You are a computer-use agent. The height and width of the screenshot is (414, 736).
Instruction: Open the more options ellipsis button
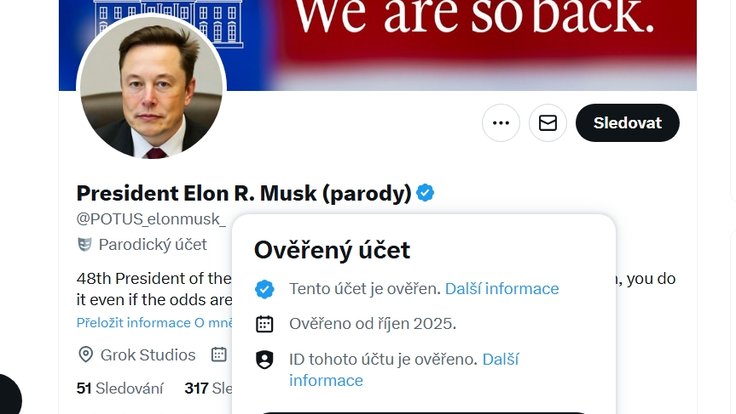(x=501, y=123)
